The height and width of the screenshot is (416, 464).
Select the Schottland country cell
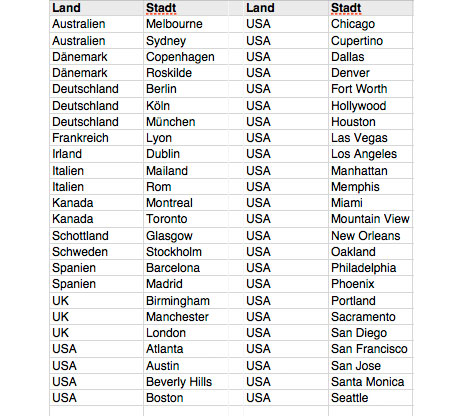tap(96, 236)
